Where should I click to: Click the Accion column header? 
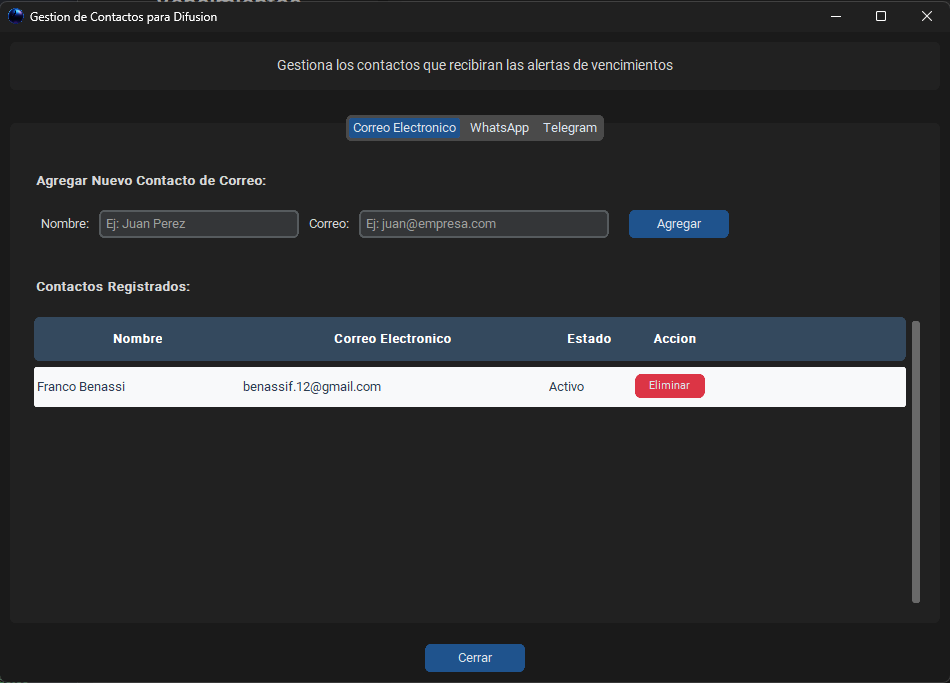click(x=674, y=339)
